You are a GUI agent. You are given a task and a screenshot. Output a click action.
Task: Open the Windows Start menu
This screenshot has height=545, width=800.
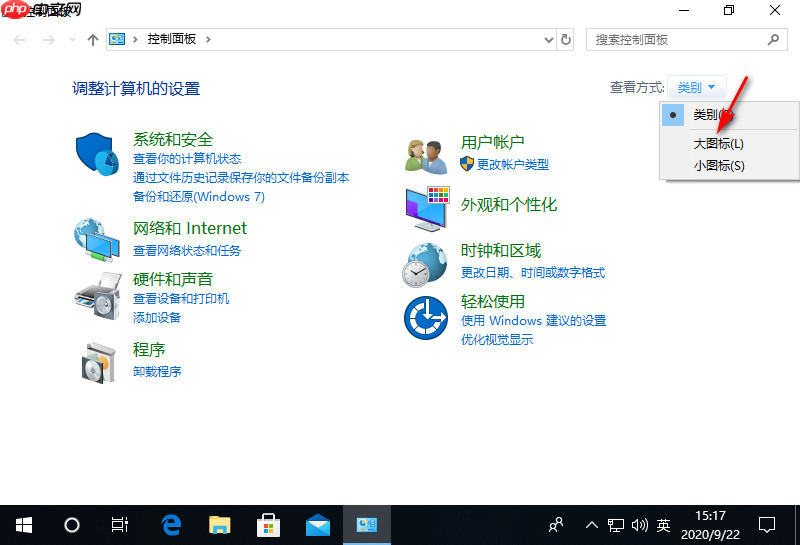(x=23, y=525)
